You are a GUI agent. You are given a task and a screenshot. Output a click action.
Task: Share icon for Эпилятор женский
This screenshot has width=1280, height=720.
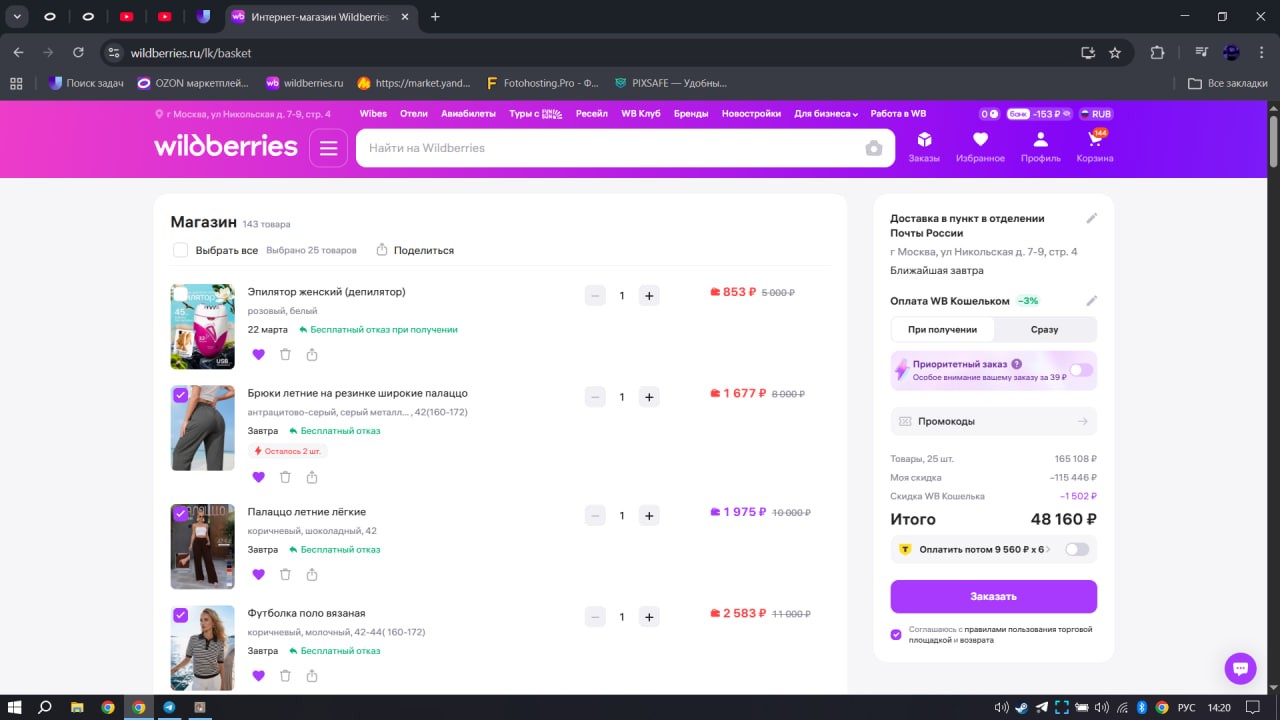312,354
